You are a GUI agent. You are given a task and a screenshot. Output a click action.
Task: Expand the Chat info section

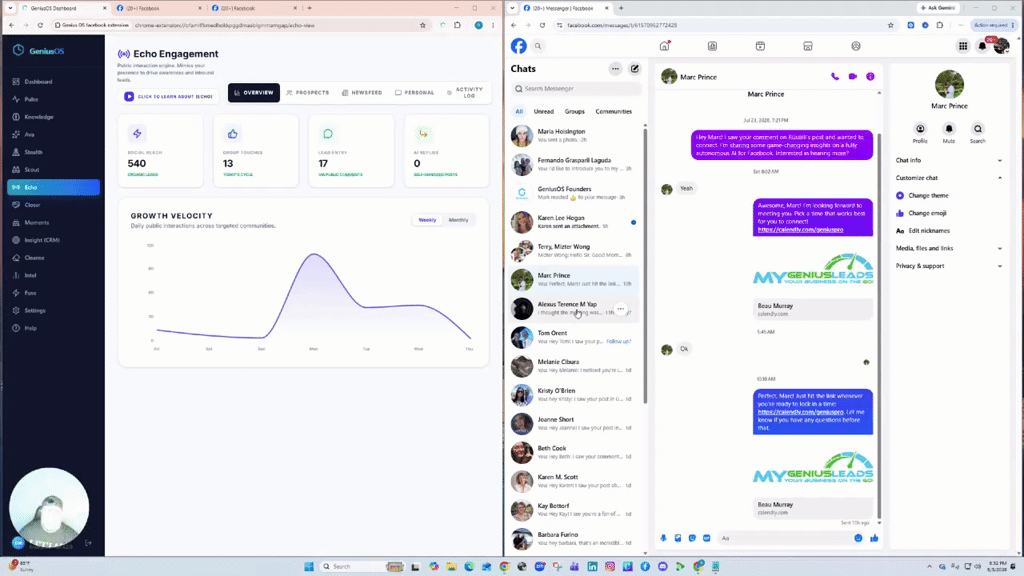coord(948,160)
